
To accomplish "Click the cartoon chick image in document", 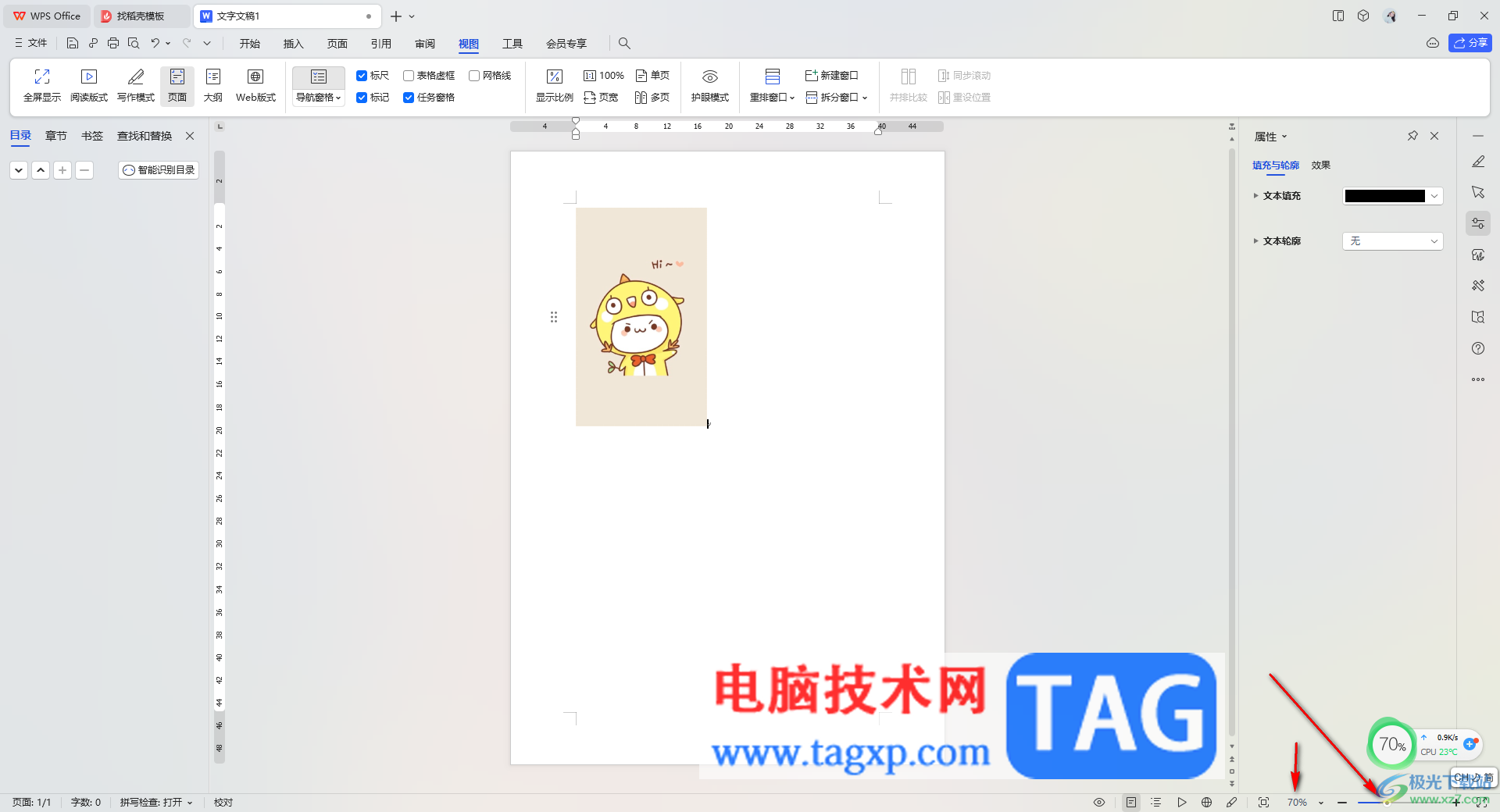I will tap(641, 317).
